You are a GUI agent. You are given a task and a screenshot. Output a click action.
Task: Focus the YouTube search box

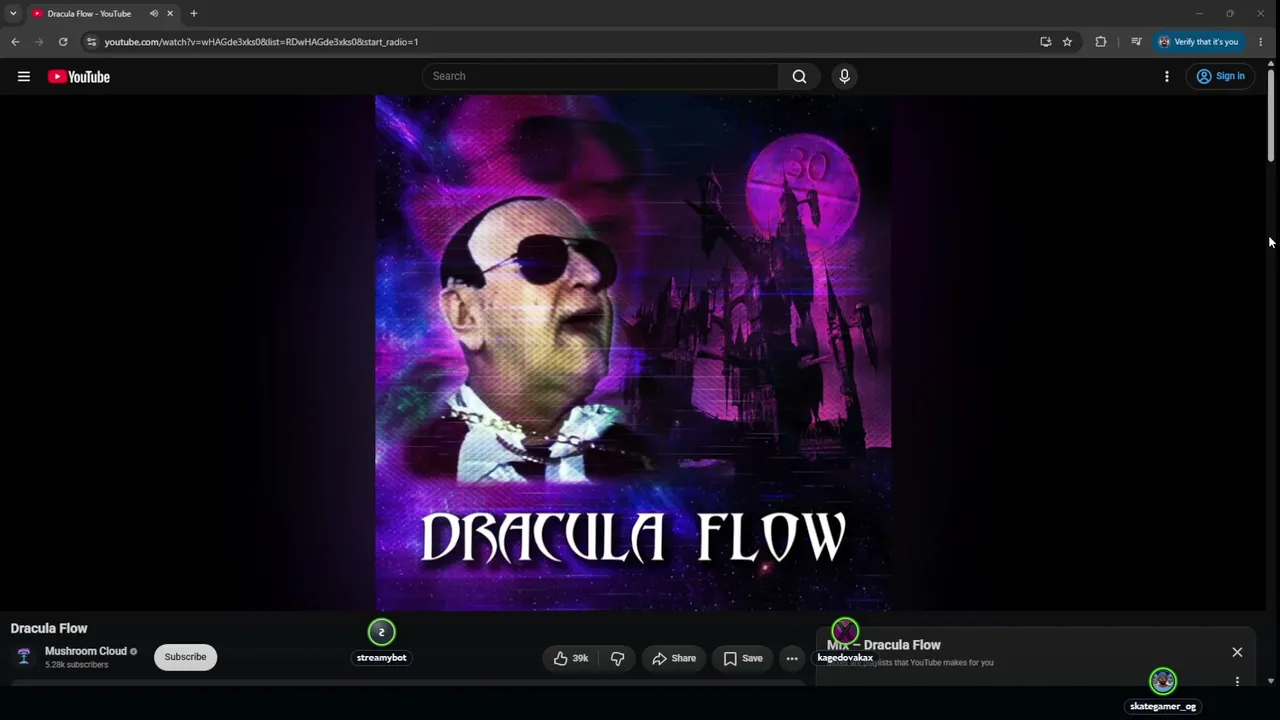point(600,76)
